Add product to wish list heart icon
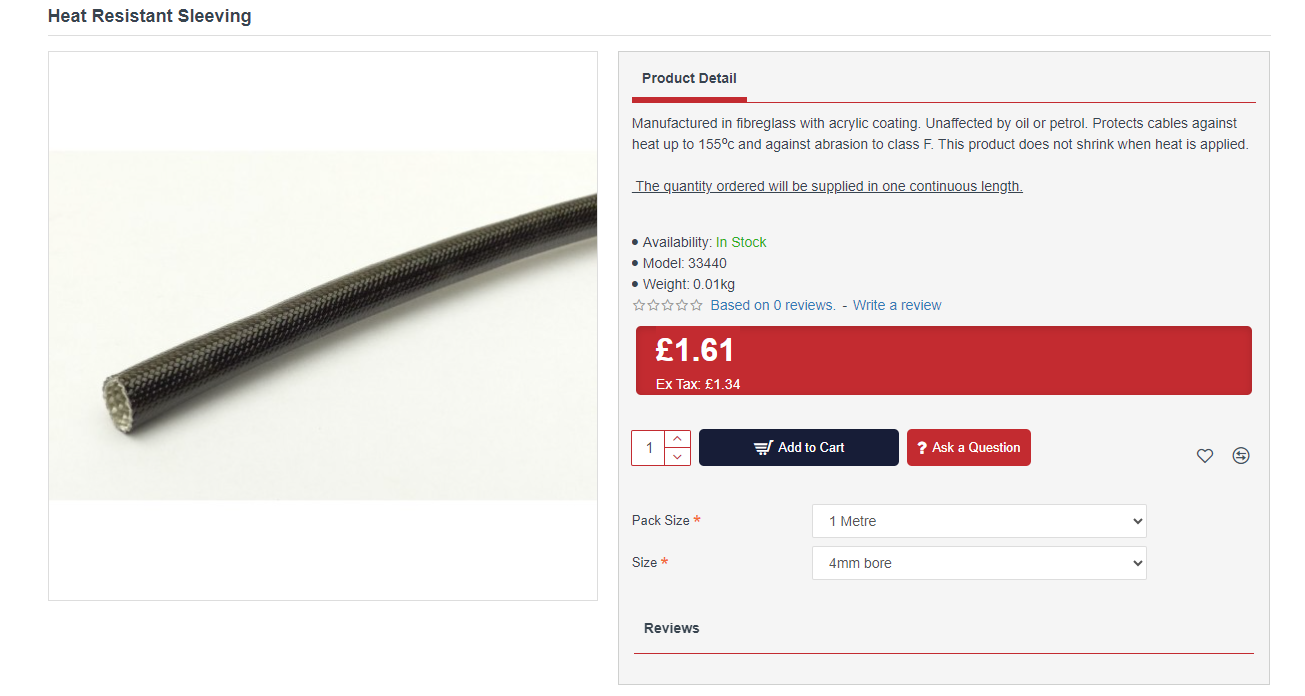 [x=1205, y=456]
